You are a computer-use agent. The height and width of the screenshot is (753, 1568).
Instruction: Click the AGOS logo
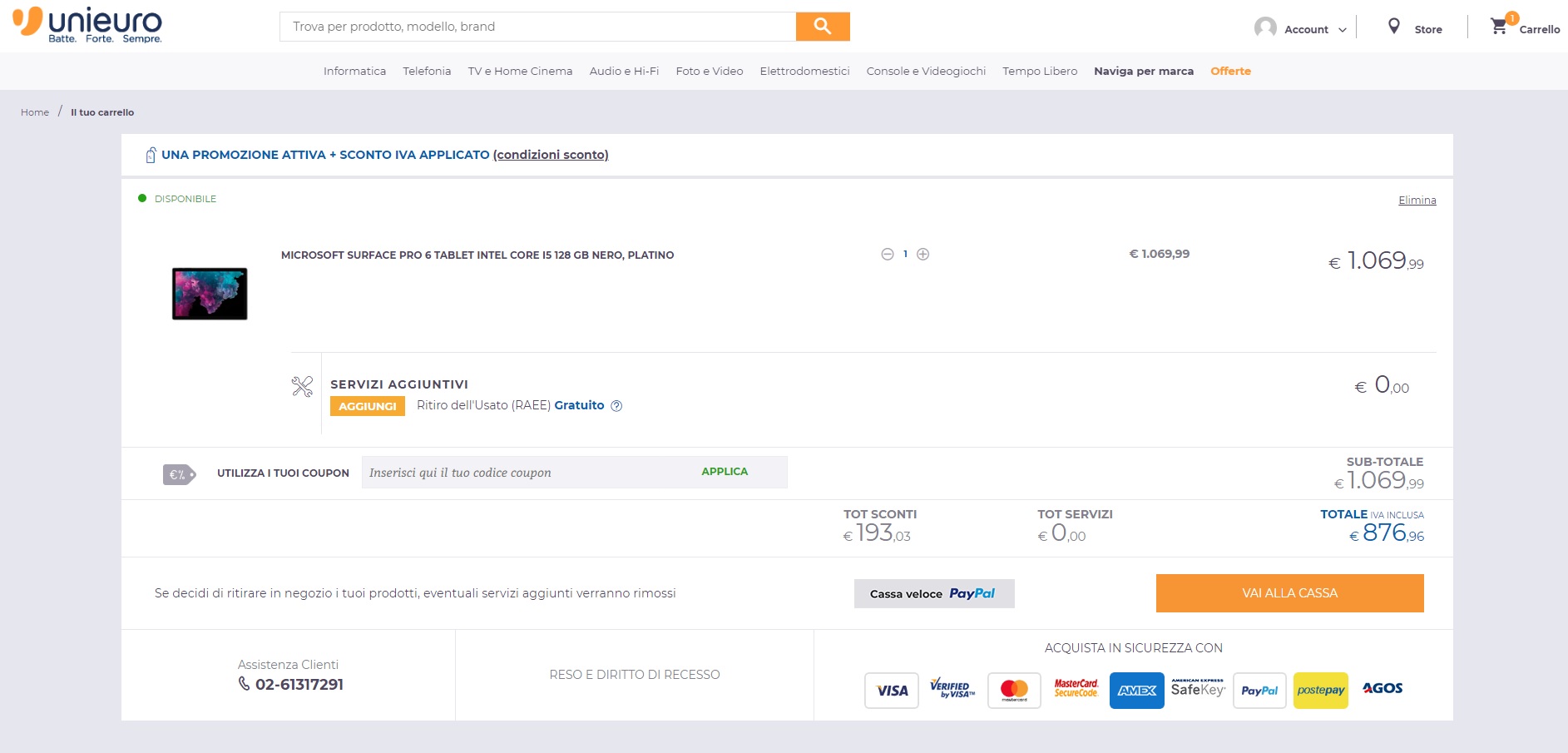1383,688
